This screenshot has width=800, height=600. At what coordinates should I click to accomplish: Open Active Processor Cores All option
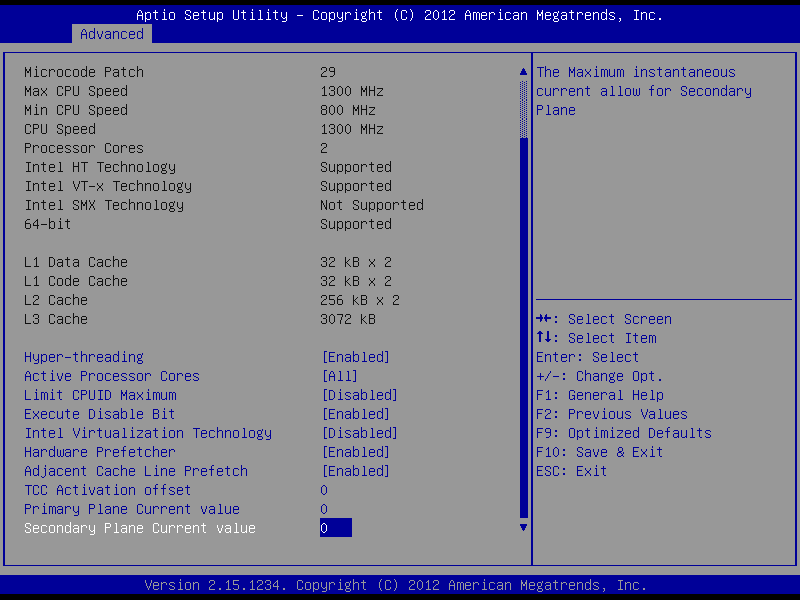pos(339,376)
